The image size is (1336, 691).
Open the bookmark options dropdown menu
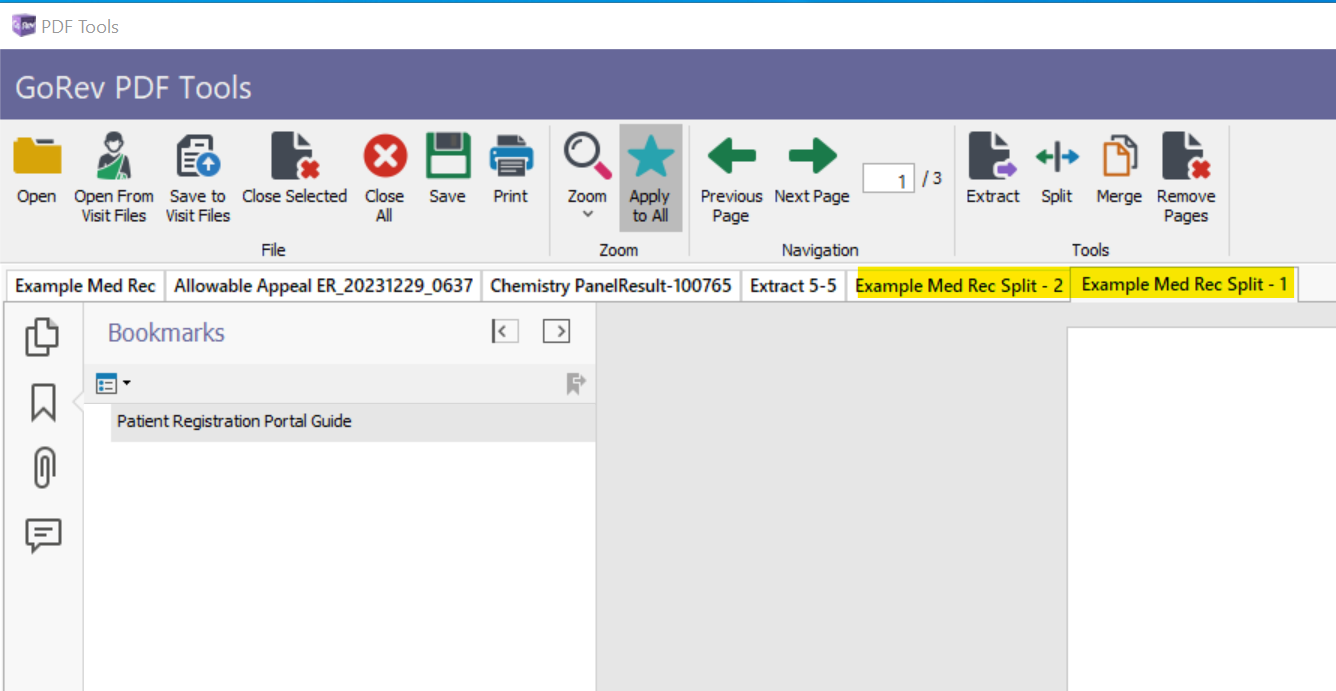pyautogui.click(x=113, y=383)
